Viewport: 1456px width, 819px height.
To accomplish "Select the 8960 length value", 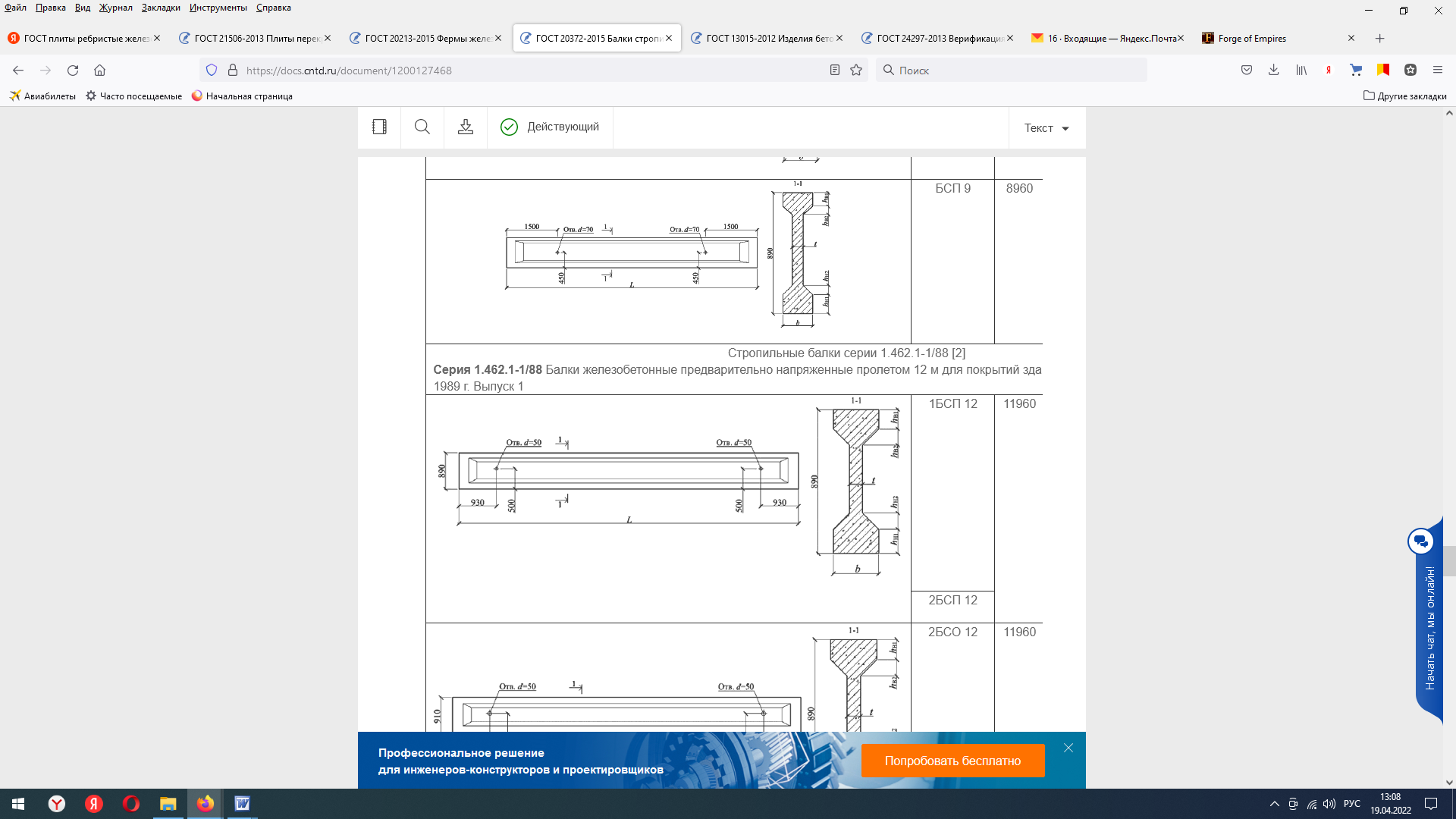I will pyautogui.click(x=1019, y=188).
